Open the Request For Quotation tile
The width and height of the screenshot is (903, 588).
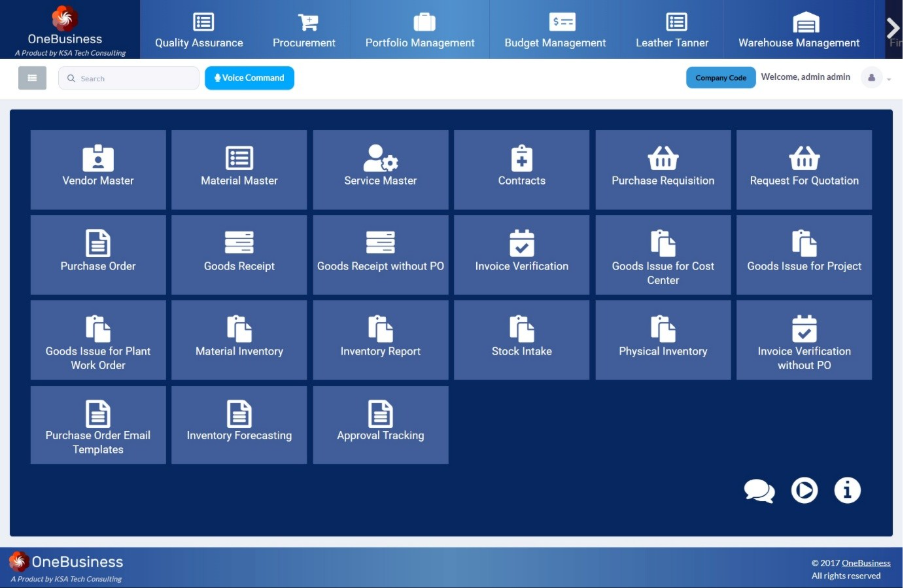804,169
